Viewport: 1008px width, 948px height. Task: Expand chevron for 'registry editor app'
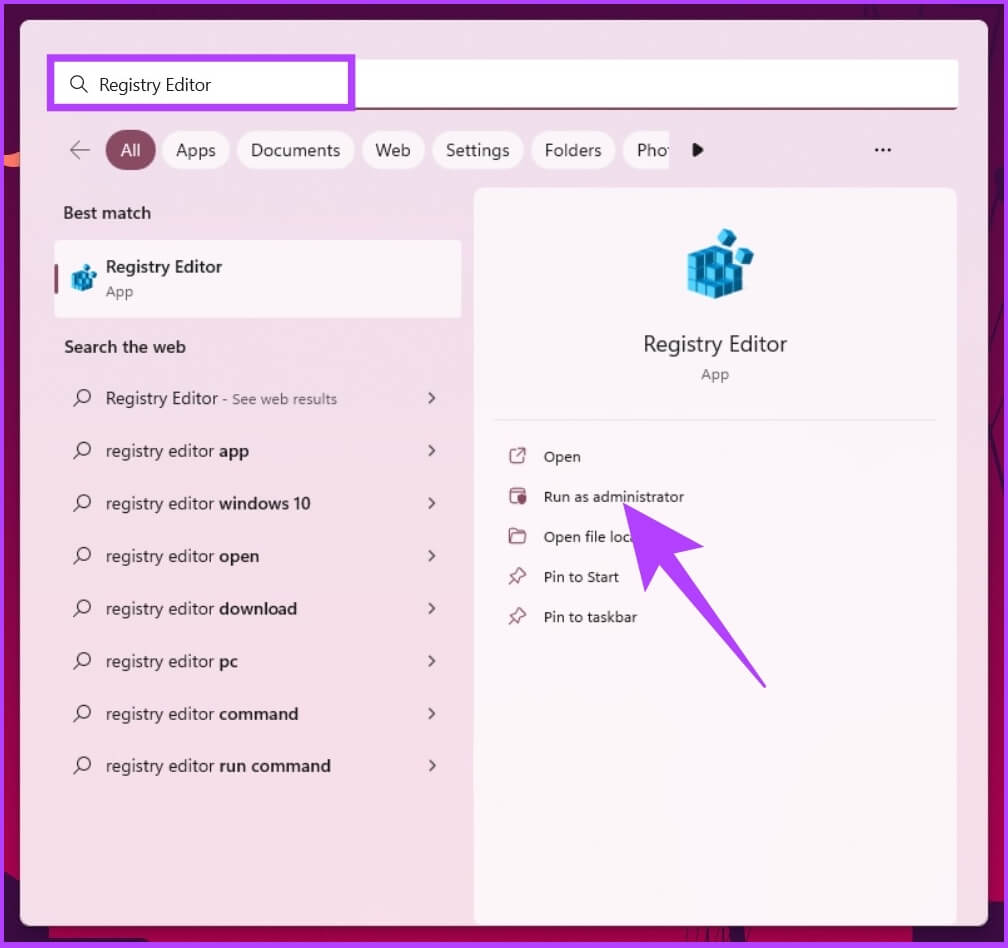coord(431,451)
